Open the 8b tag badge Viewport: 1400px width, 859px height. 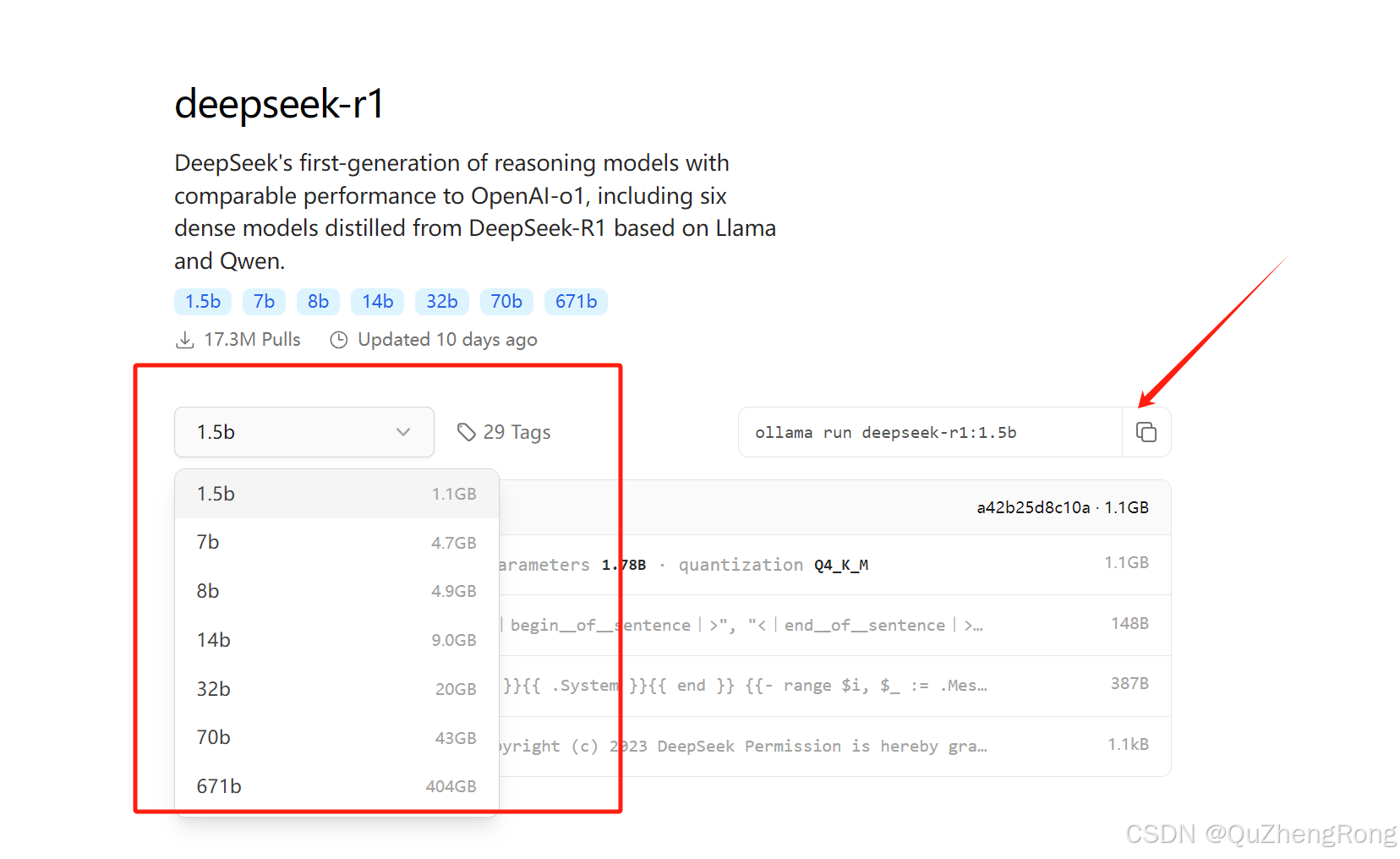click(318, 302)
